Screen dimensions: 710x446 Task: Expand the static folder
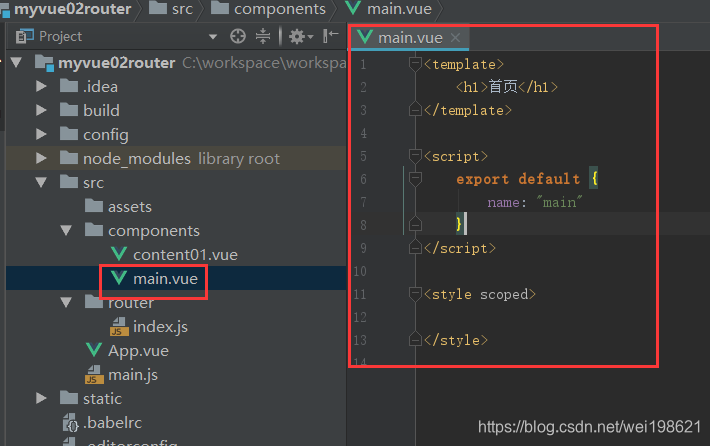click(41, 398)
